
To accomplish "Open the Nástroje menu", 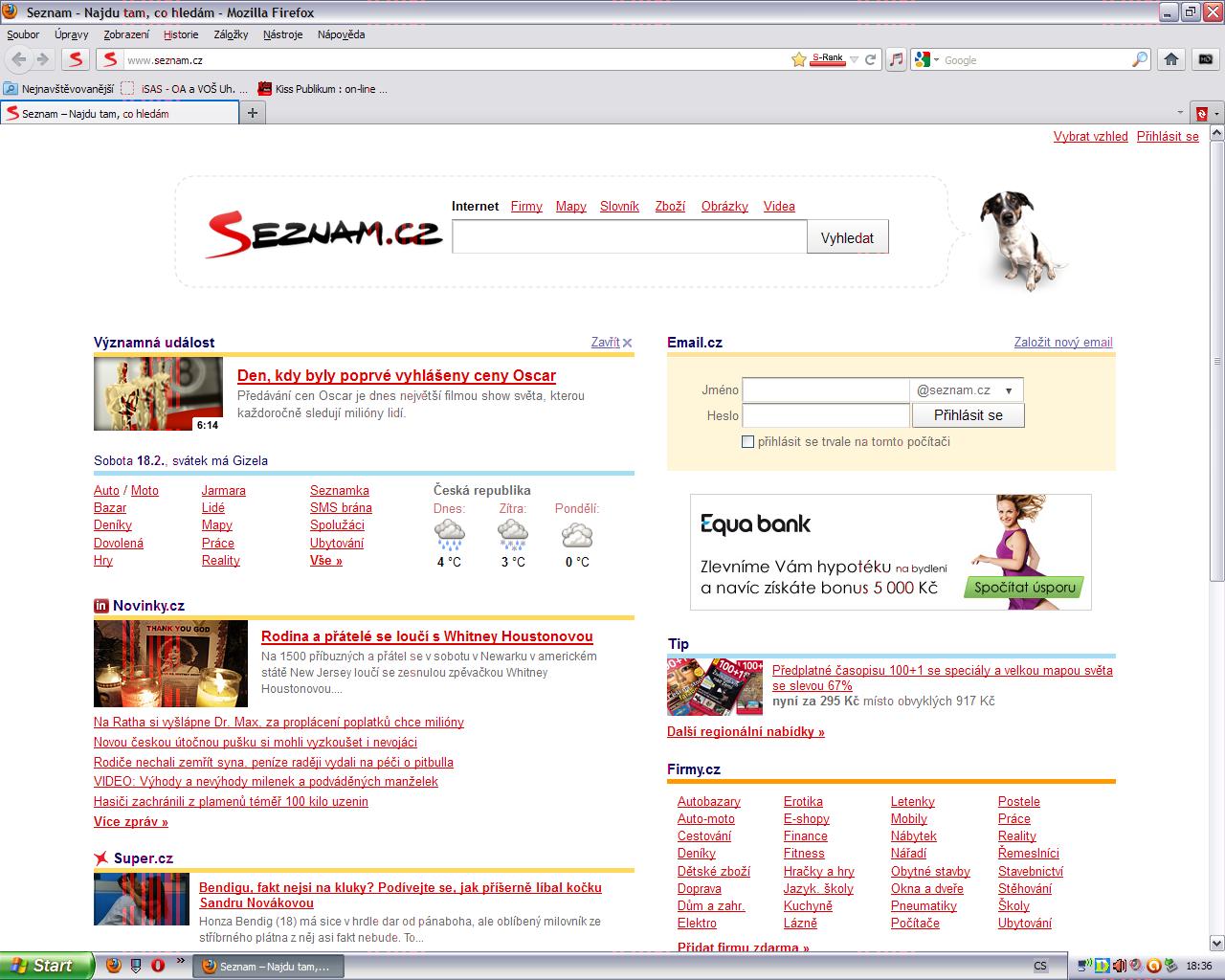I will [283, 34].
